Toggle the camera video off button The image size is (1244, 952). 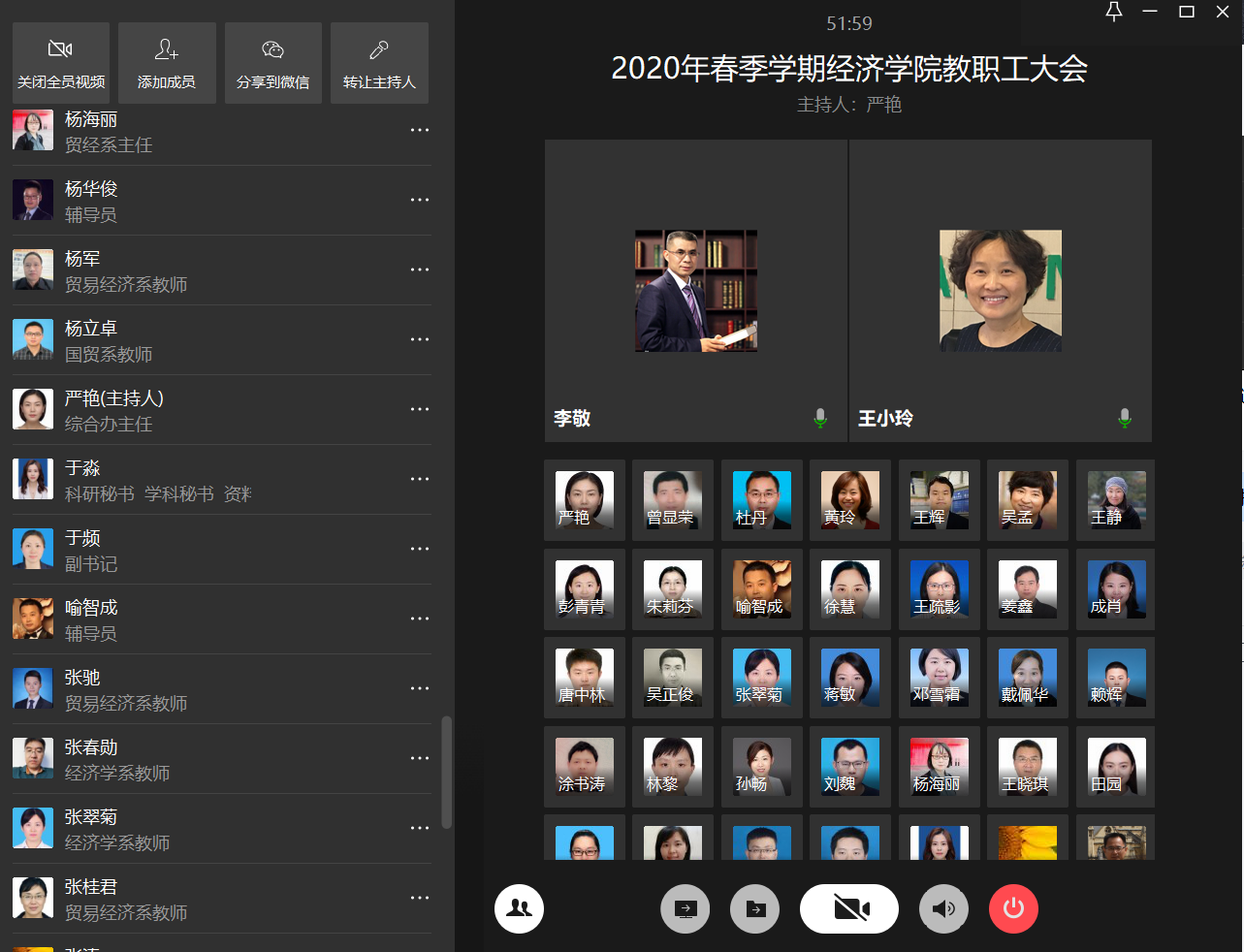849,908
